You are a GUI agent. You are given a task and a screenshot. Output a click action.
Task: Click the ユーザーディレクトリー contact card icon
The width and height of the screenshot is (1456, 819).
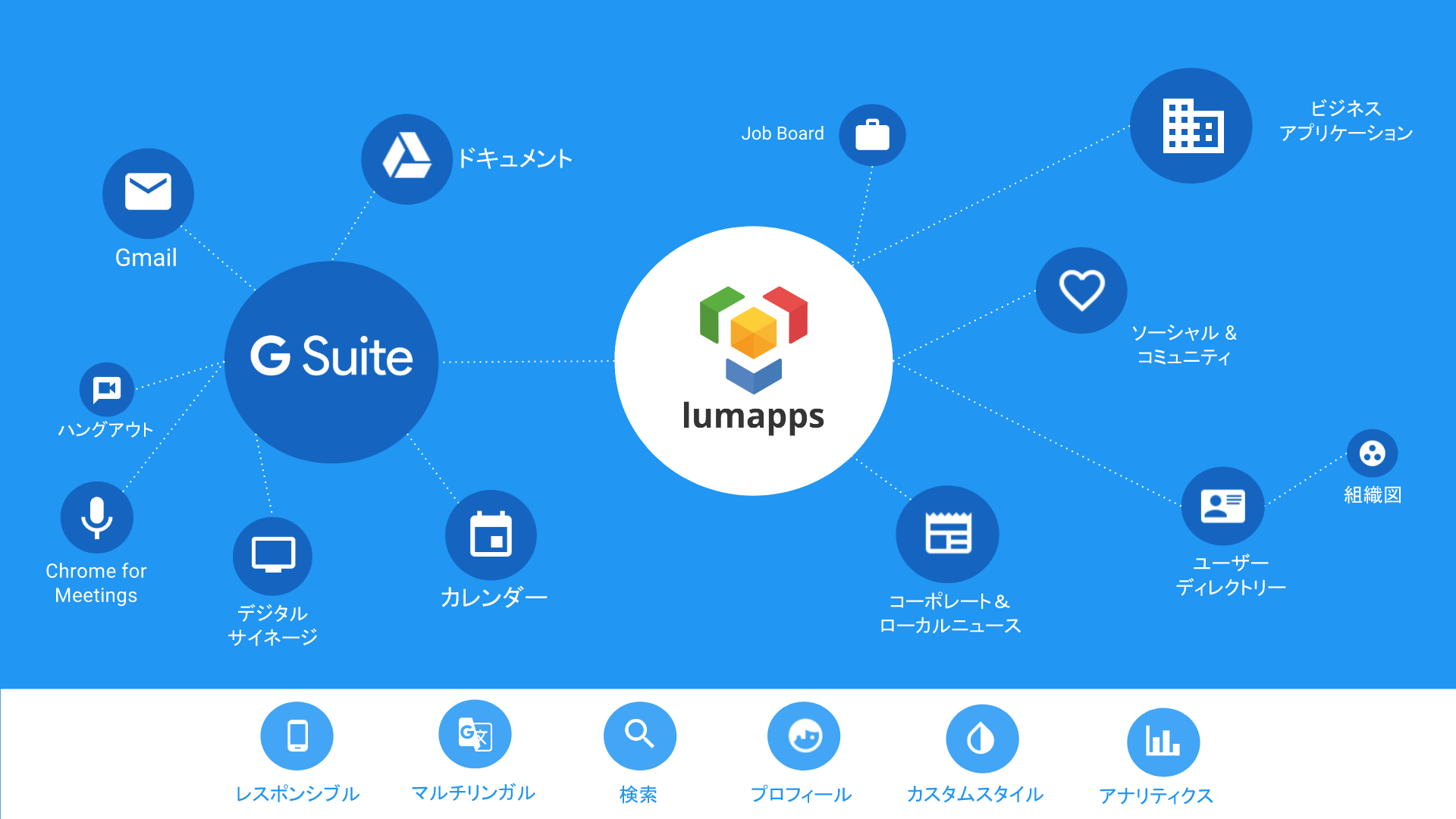point(1222,506)
